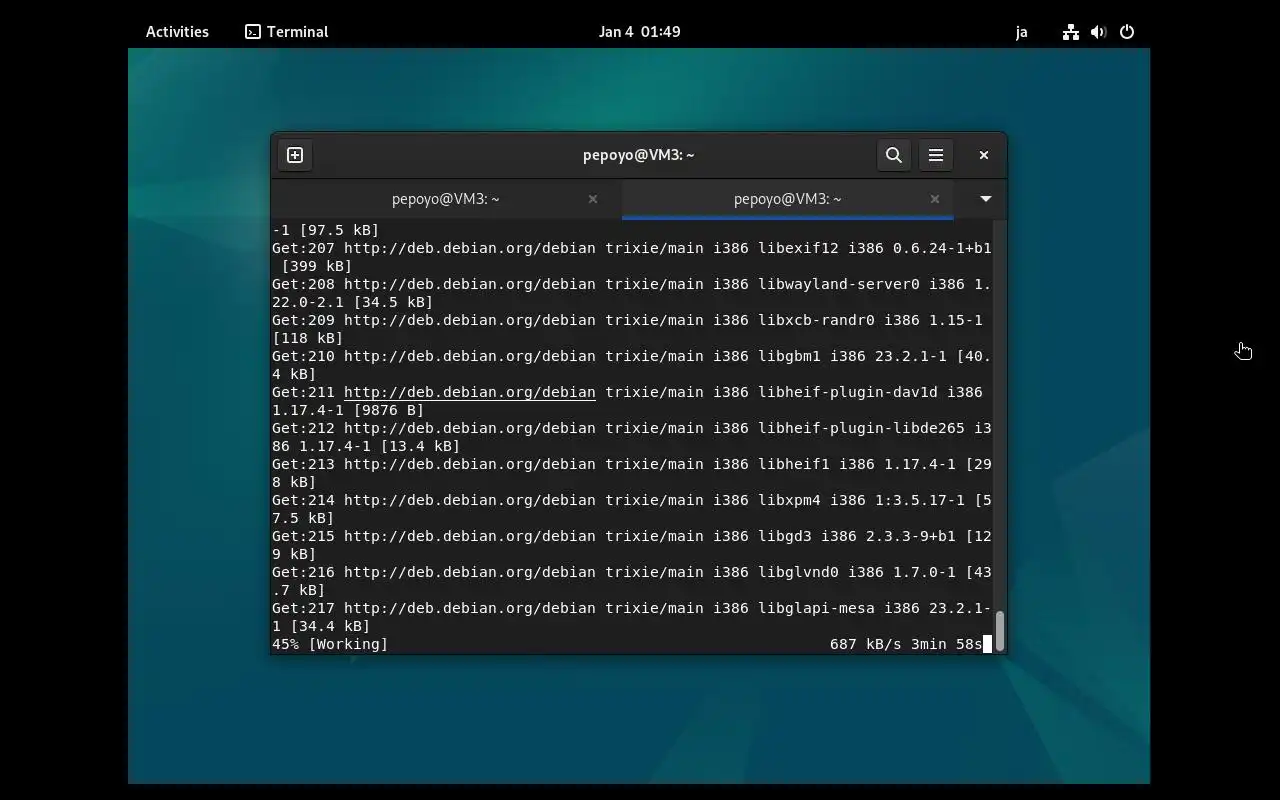Click the Get:207 line text
This screenshot has width=1280, height=800.
(x=632, y=248)
